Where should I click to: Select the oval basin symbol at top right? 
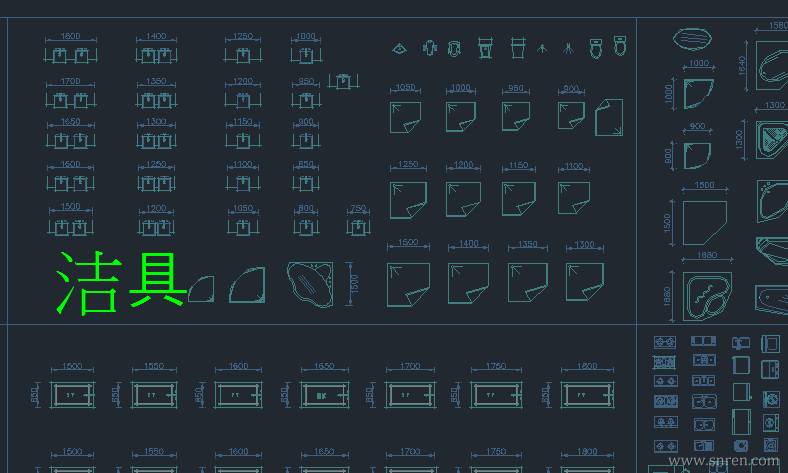(x=693, y=39)
